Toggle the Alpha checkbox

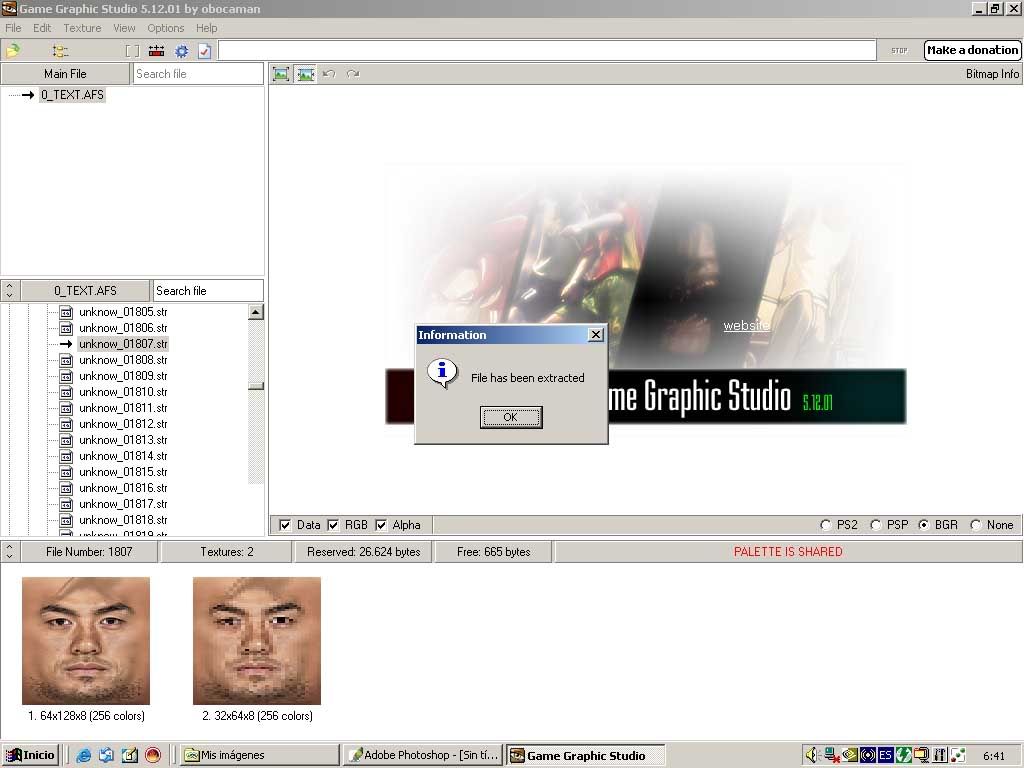[381, 525]
